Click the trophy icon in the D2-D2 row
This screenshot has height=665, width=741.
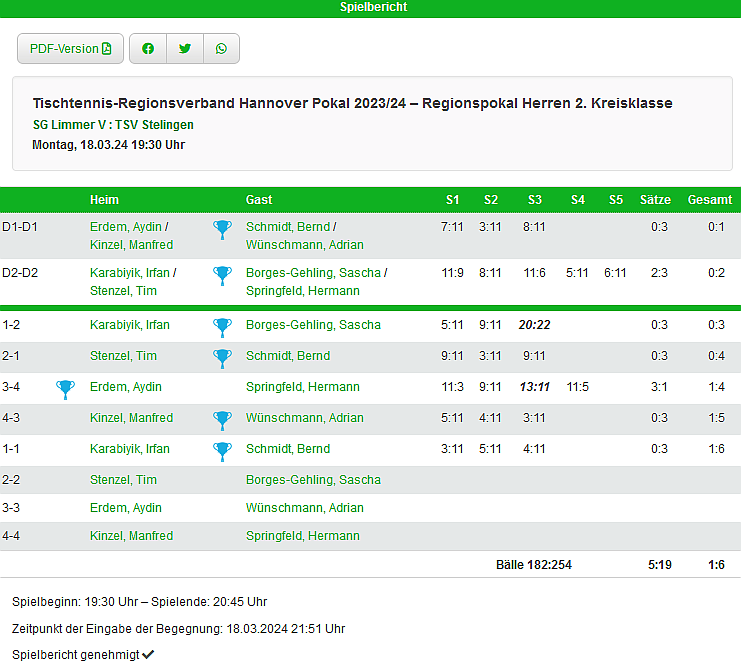coord(222,276)
